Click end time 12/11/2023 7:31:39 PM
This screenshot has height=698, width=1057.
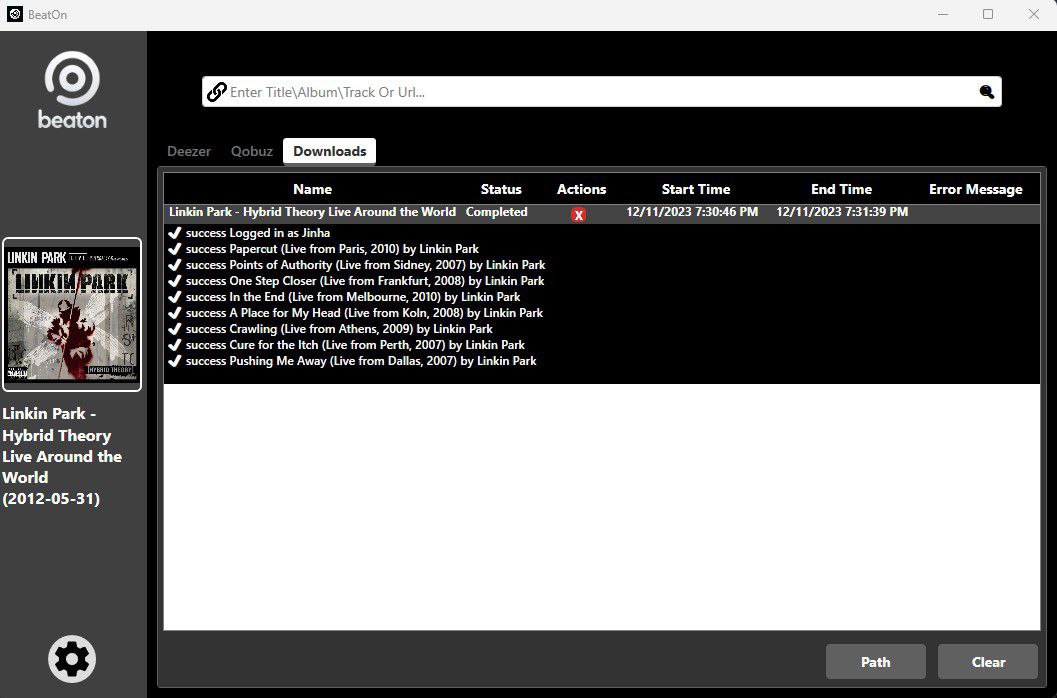pos(842,212)
